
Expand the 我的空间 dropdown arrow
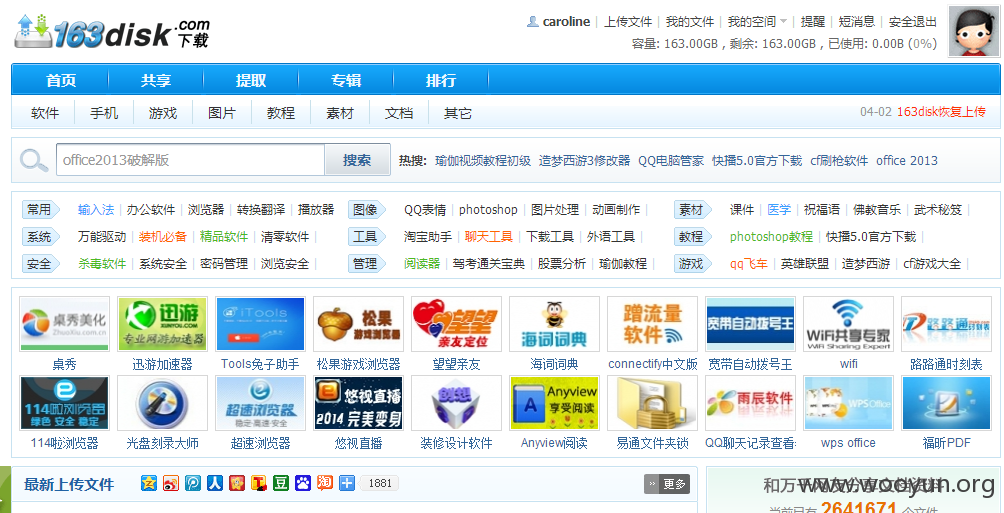[x=783, y=22]
